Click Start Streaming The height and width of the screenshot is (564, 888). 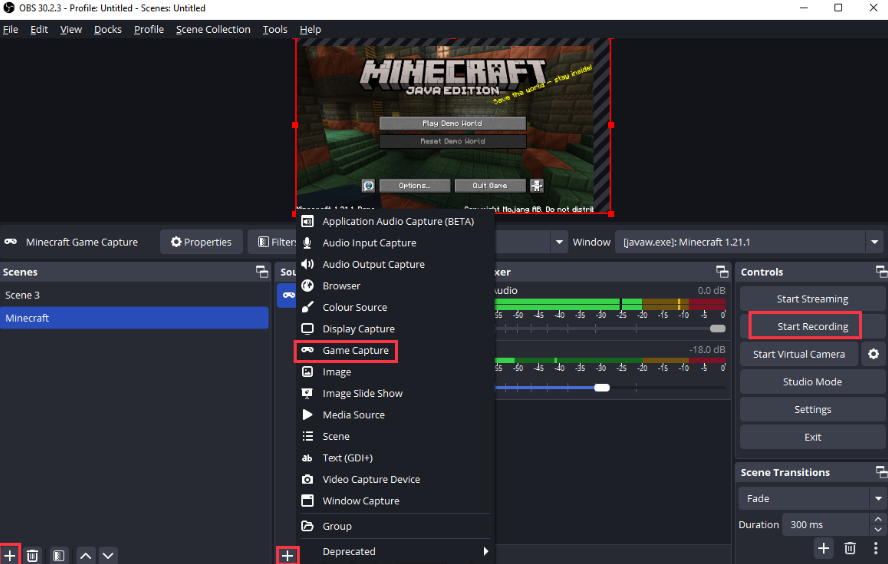tap(812, 299)
